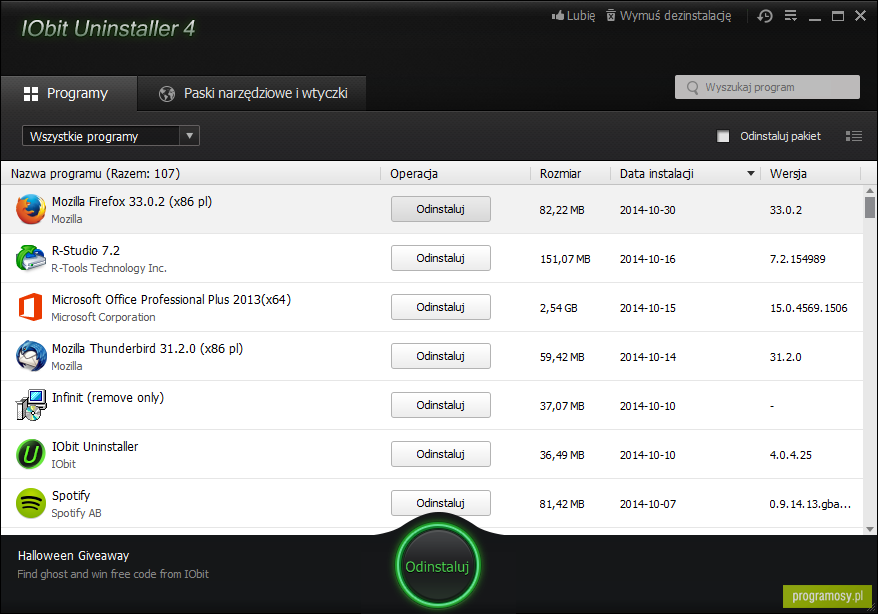Click the Mozilla Thunderbird program icon
Image resolution: width=878 pixels, height=614 pixels.
coord(31,356)
